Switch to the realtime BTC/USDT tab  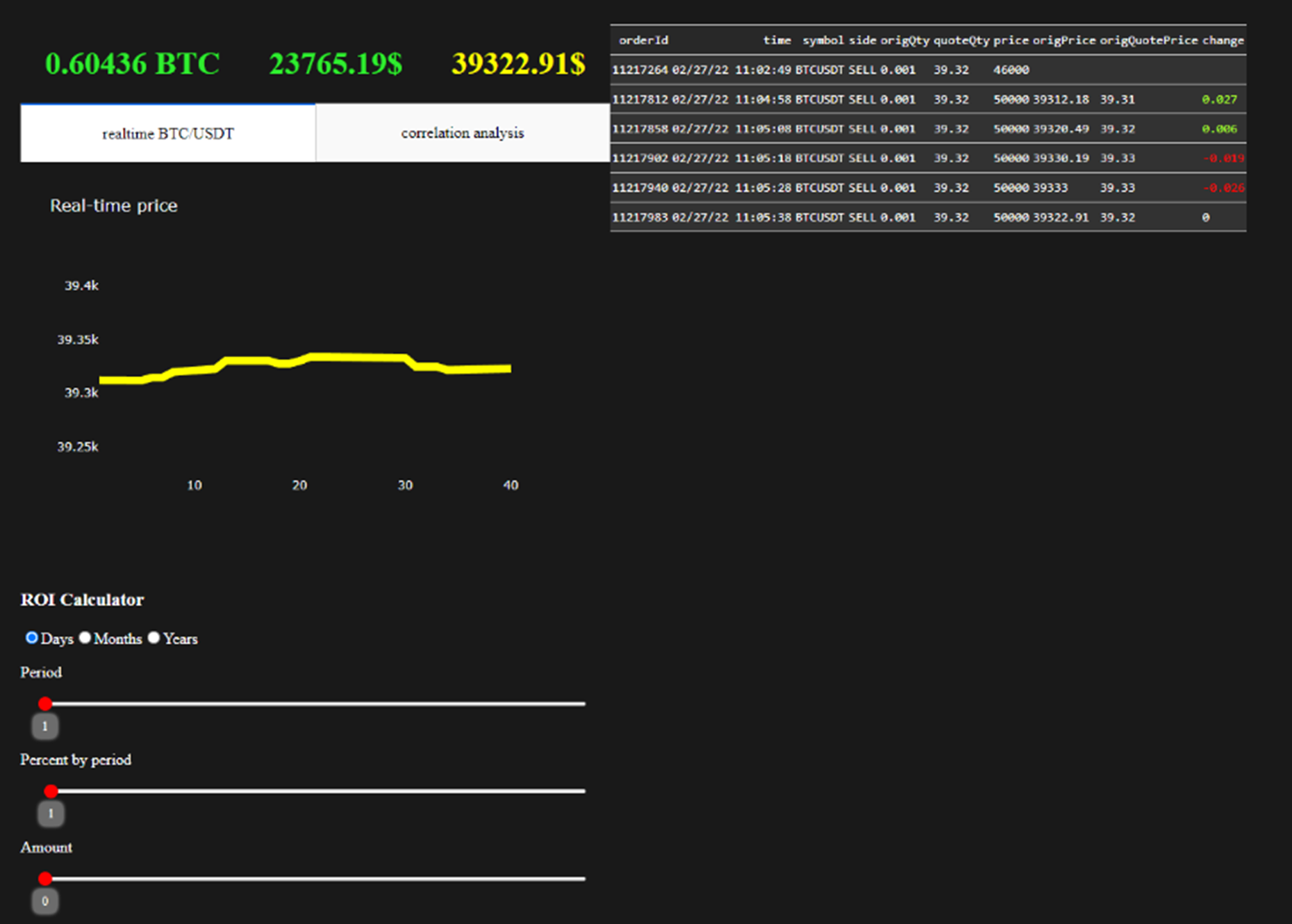click(168, 133)
